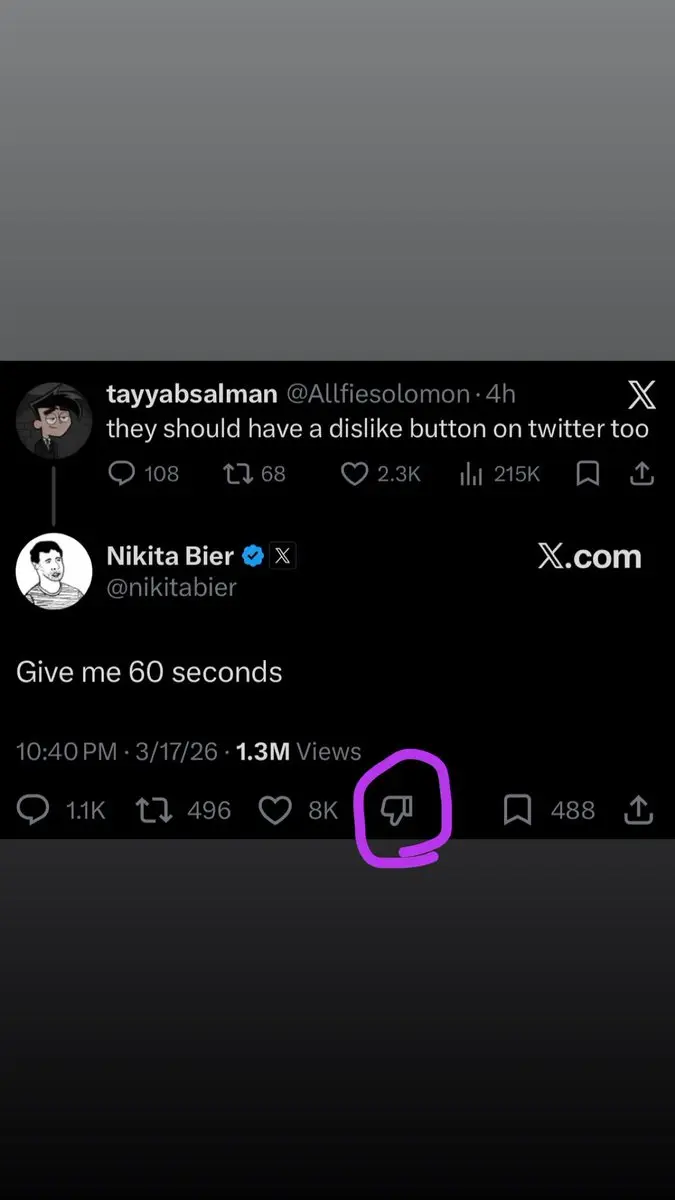The width and height of the screenshot is (675, 1200).
Task: Open @nikitabier handle link
Action: click(171, 587)
